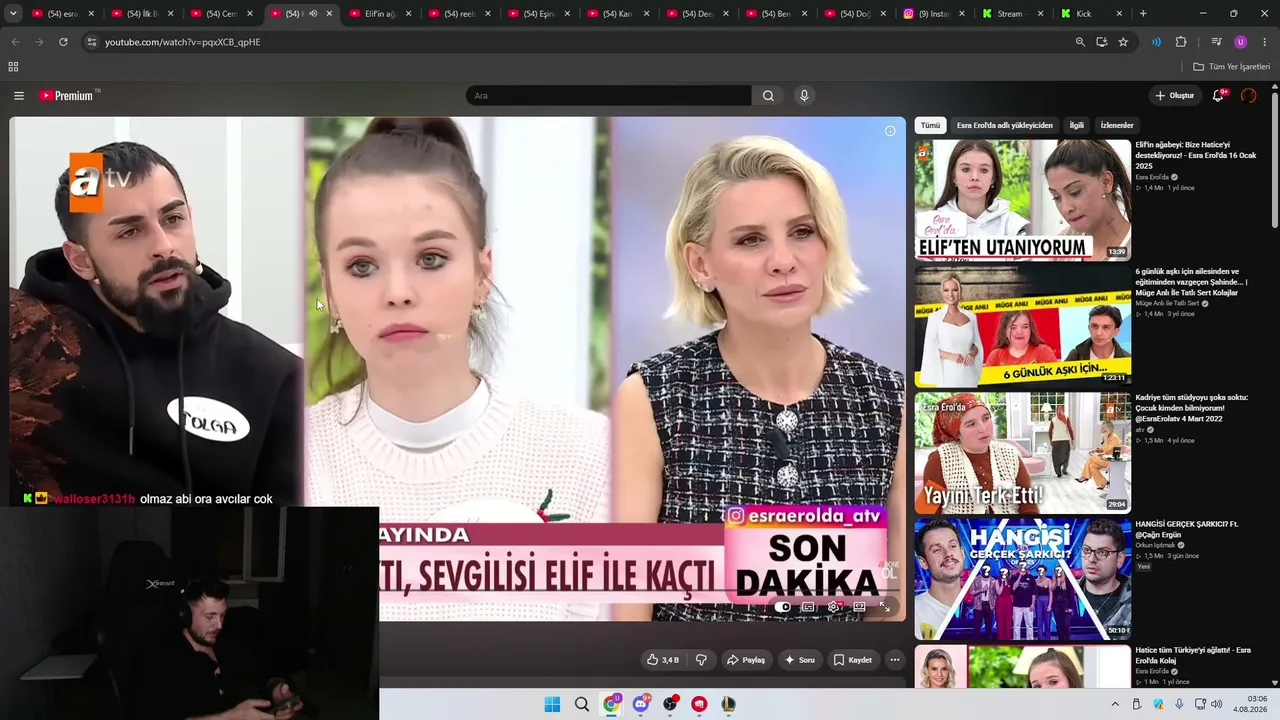This screenshot has width=1280, height=720.
Task: Select the Tümü filter chip
Action: tap(930, 126)
